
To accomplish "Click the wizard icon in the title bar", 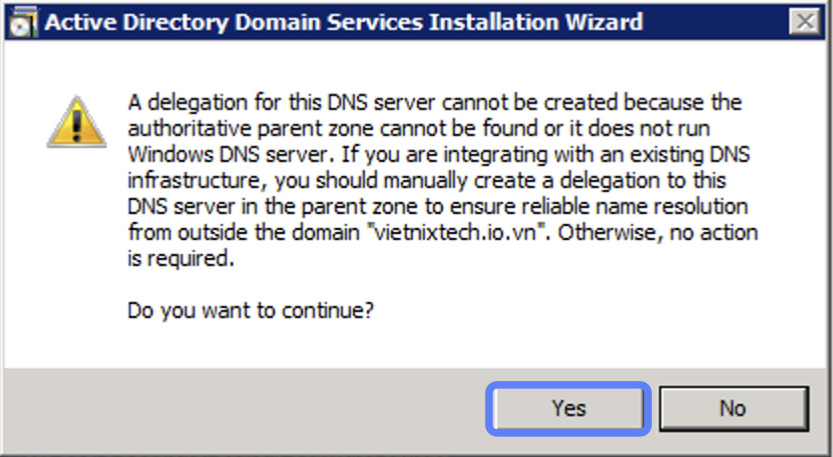I will 21,21.
